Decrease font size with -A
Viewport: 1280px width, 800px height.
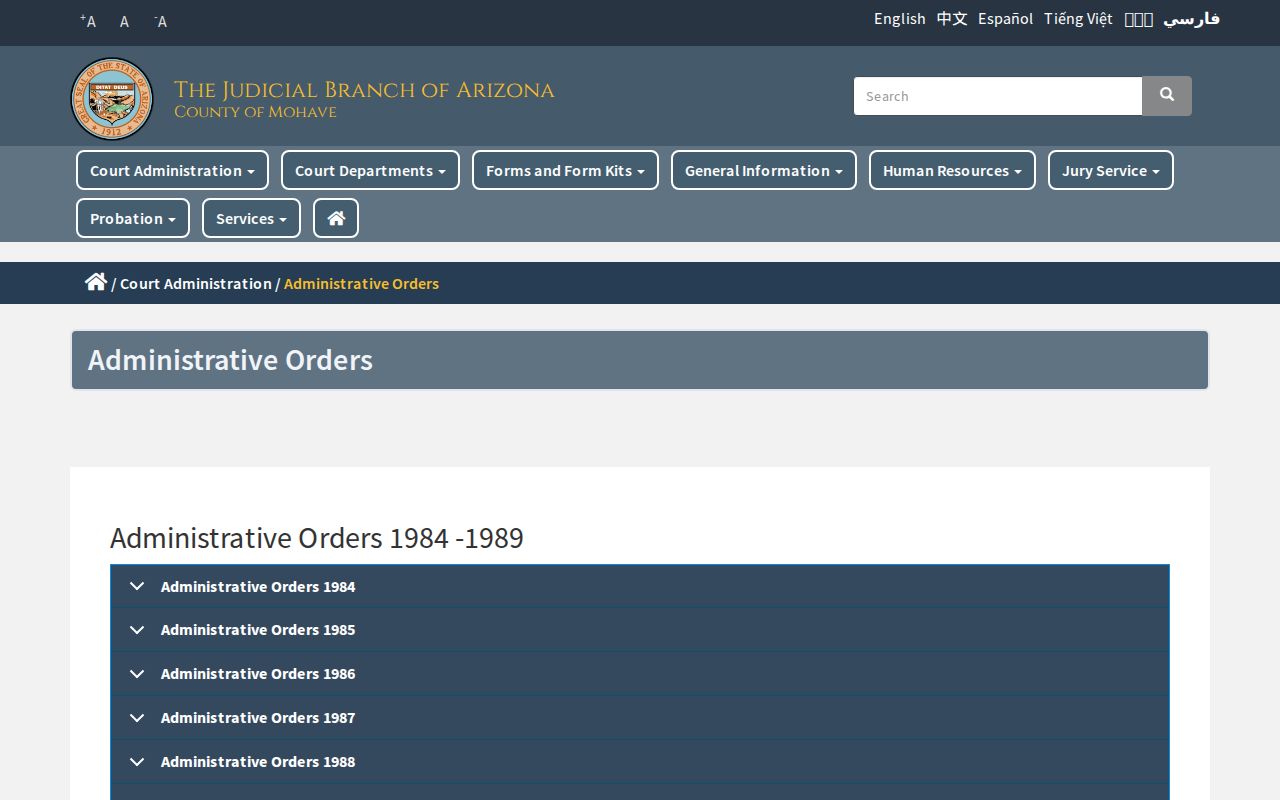point(160,21)
